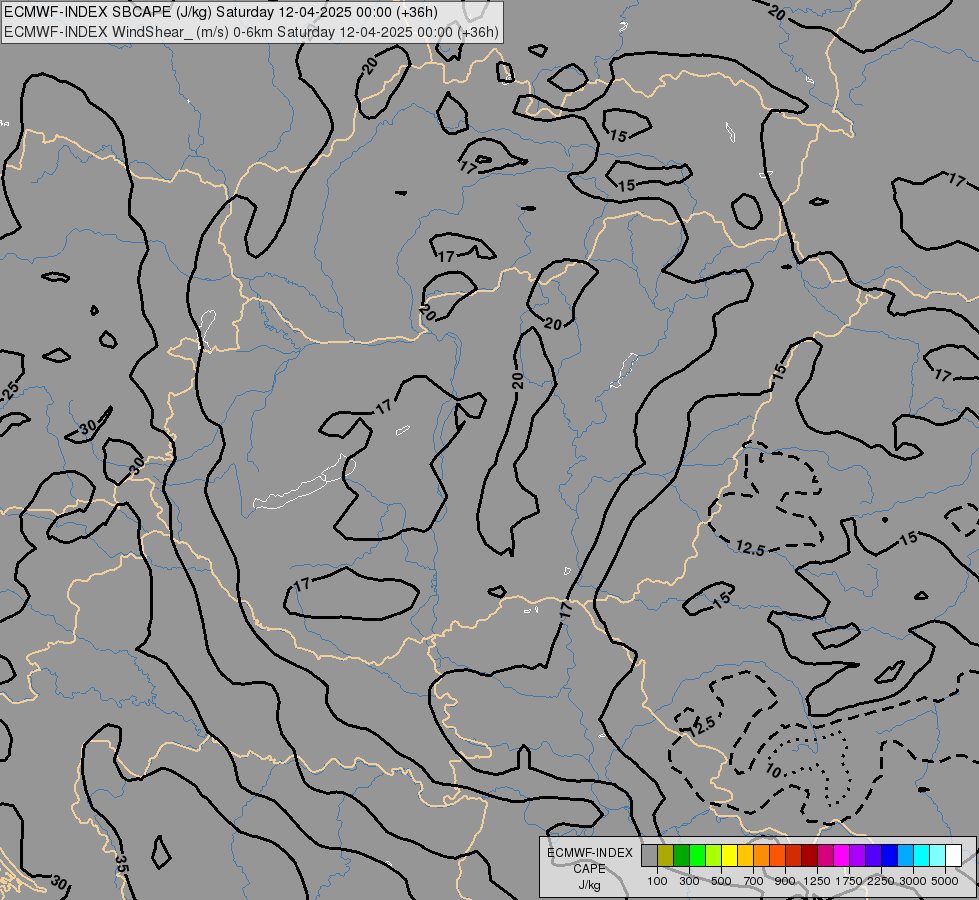
Task: Pick the golden amber legend swatch
Action: (745, 855)
